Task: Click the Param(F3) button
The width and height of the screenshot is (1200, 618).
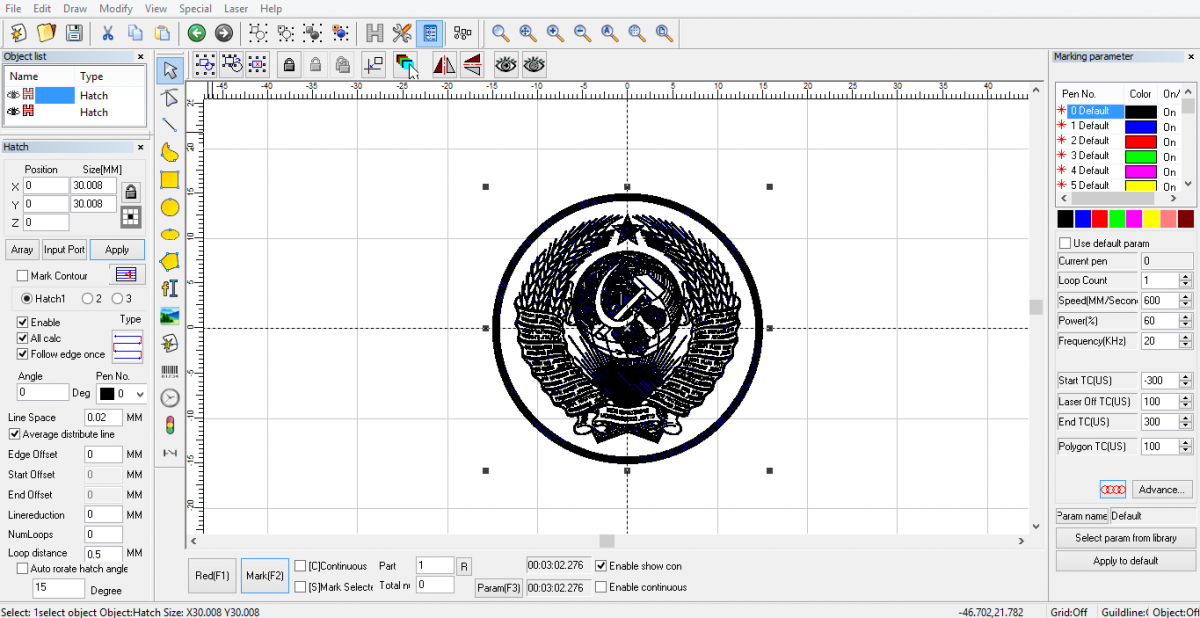Action: click(x=498, y=588)
